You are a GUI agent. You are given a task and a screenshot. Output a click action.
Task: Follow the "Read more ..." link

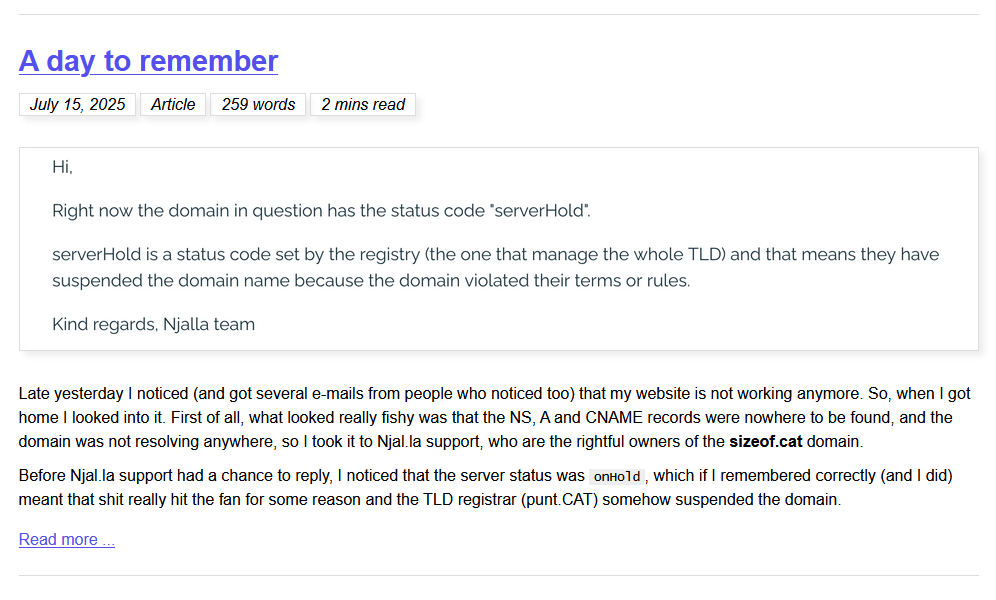pyautogui.click(x=67, y=539)
